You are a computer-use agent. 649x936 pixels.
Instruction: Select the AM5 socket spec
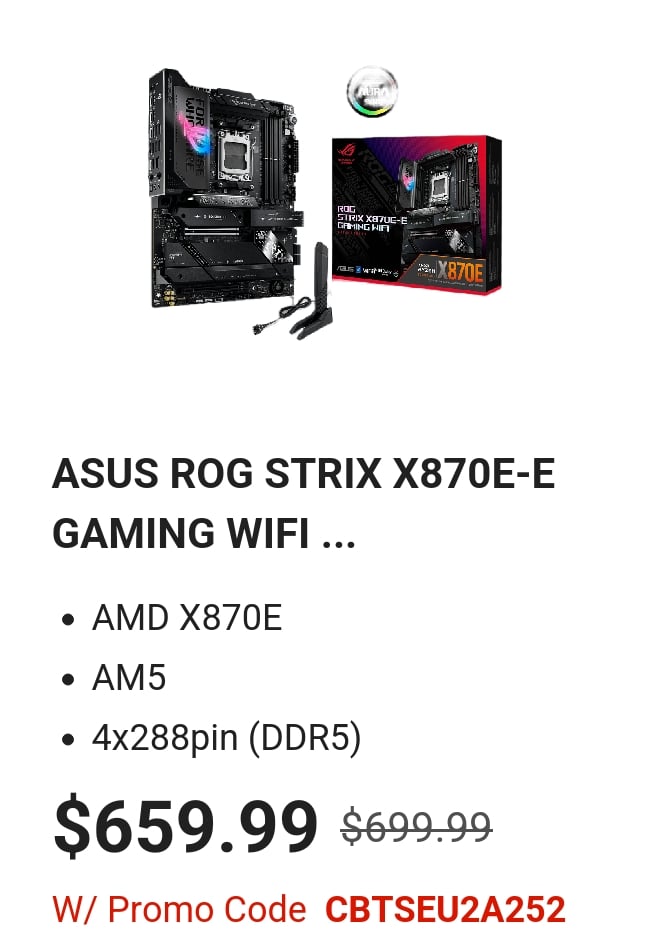click(128, 678)
